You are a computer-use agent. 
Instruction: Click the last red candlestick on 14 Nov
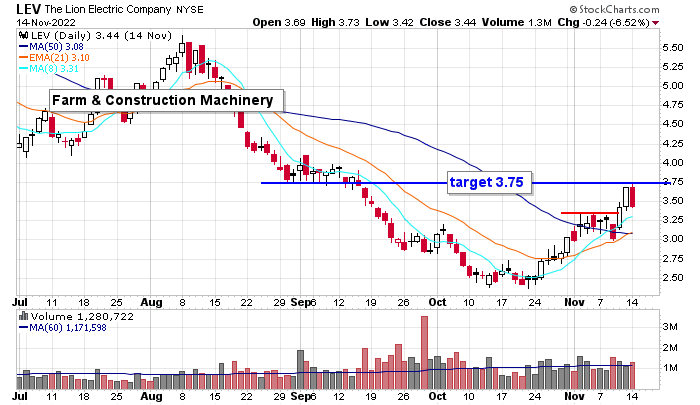tap(633, 196)
